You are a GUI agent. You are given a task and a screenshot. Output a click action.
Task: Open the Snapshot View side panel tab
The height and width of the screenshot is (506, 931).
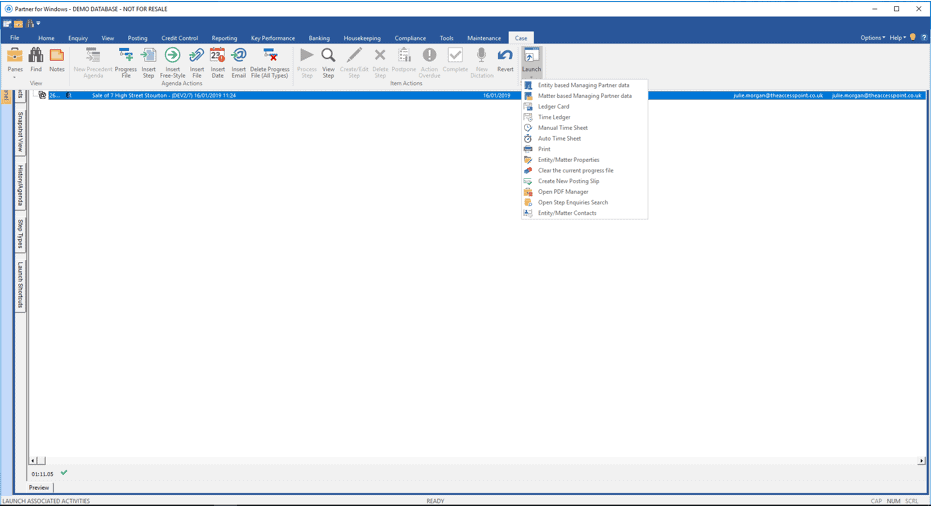(x=20, y=132)
